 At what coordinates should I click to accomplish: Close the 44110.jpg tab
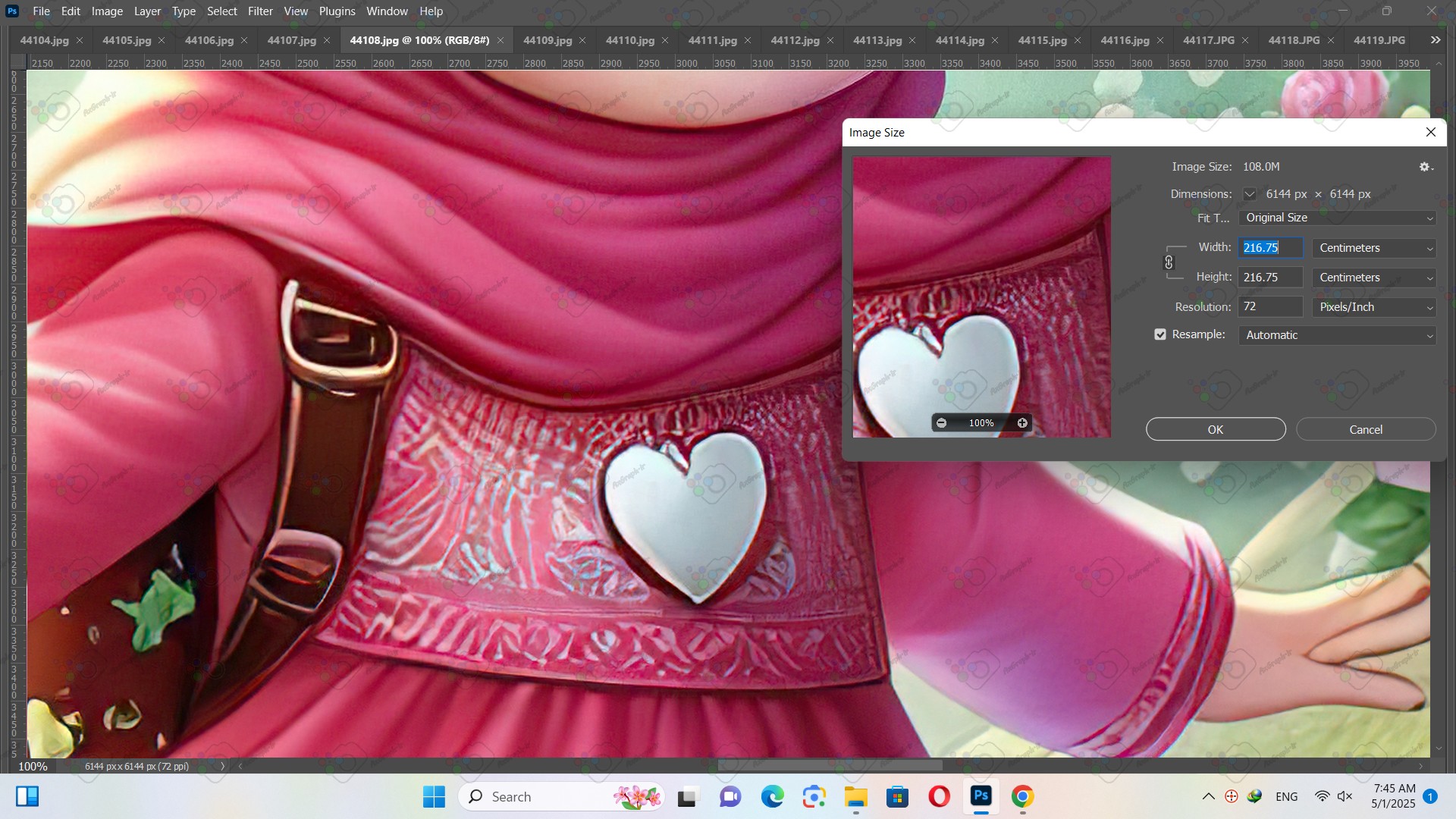(665, 40)
